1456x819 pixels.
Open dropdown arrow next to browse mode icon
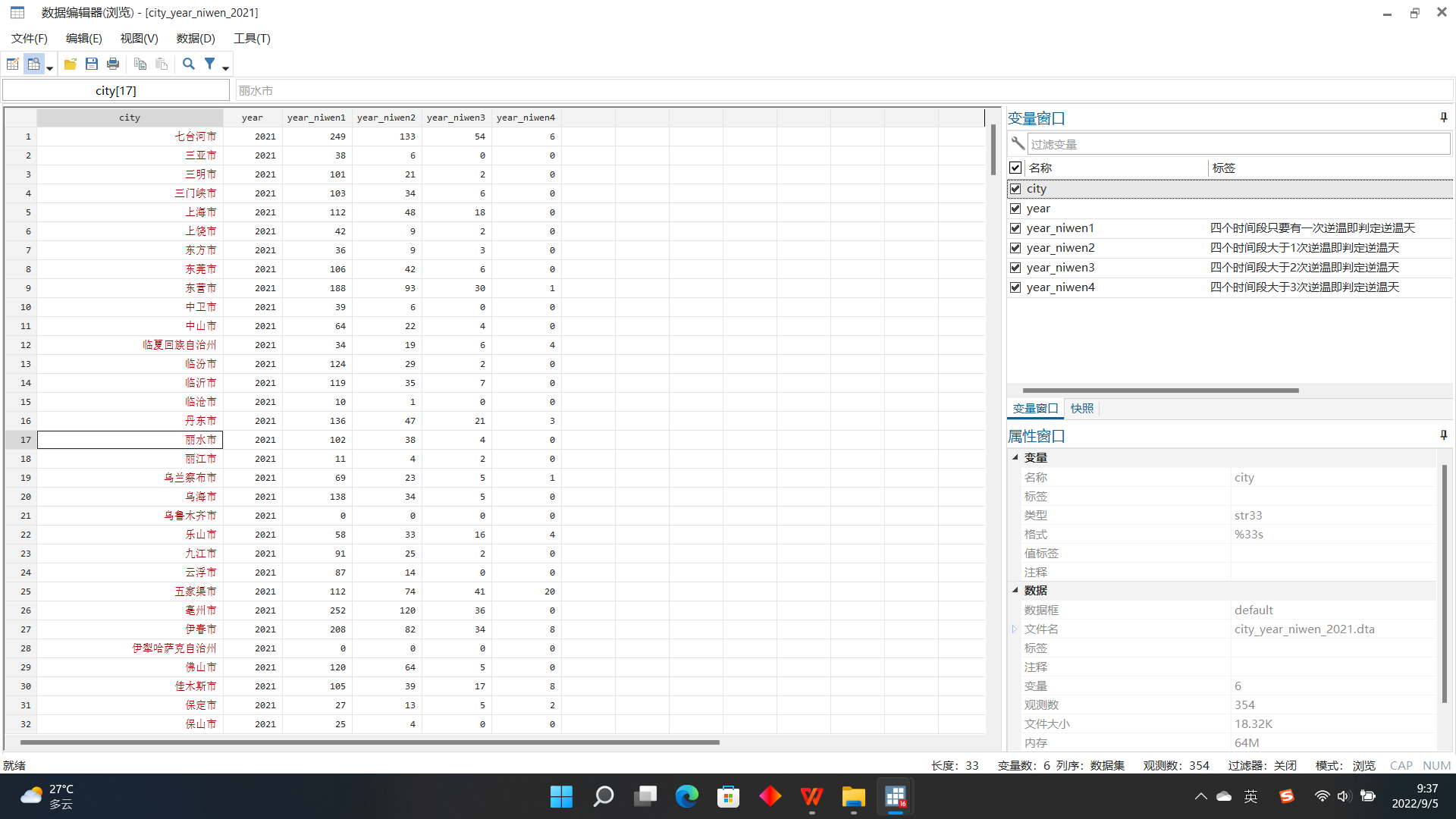[x=50, y=68]
